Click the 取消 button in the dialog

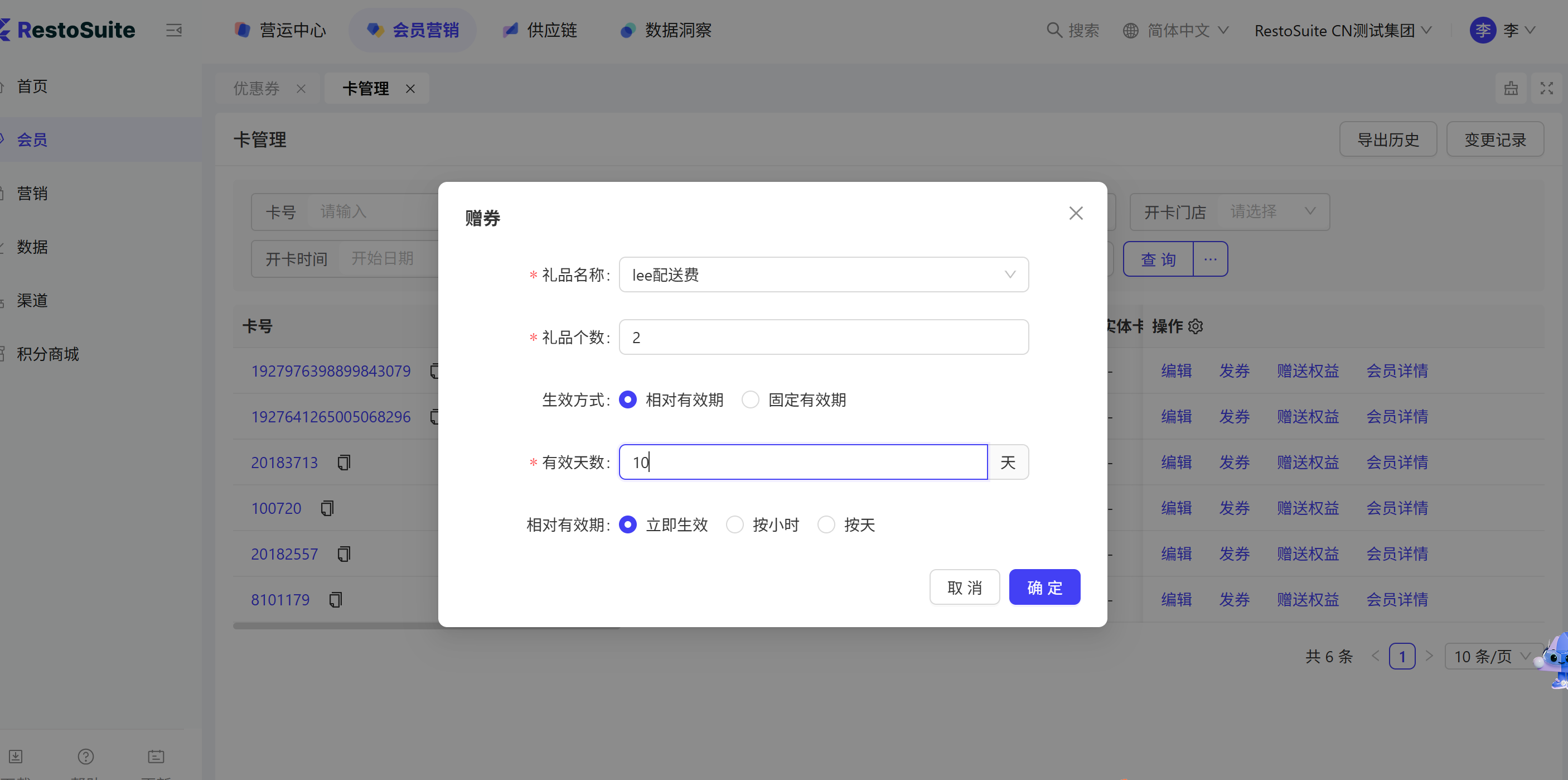[964, 588]
